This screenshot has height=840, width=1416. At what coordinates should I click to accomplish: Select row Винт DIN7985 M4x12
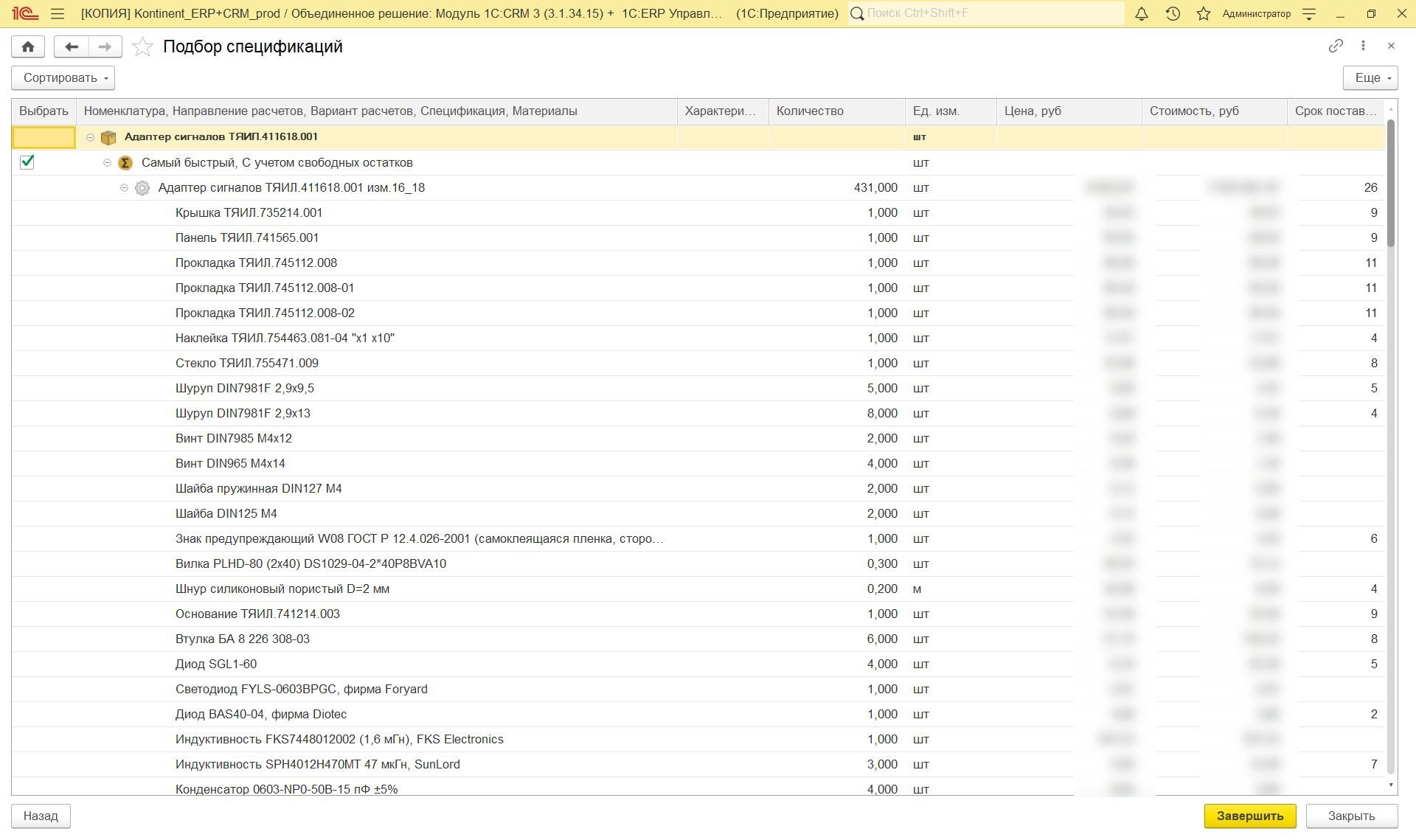tap(698, 439)
